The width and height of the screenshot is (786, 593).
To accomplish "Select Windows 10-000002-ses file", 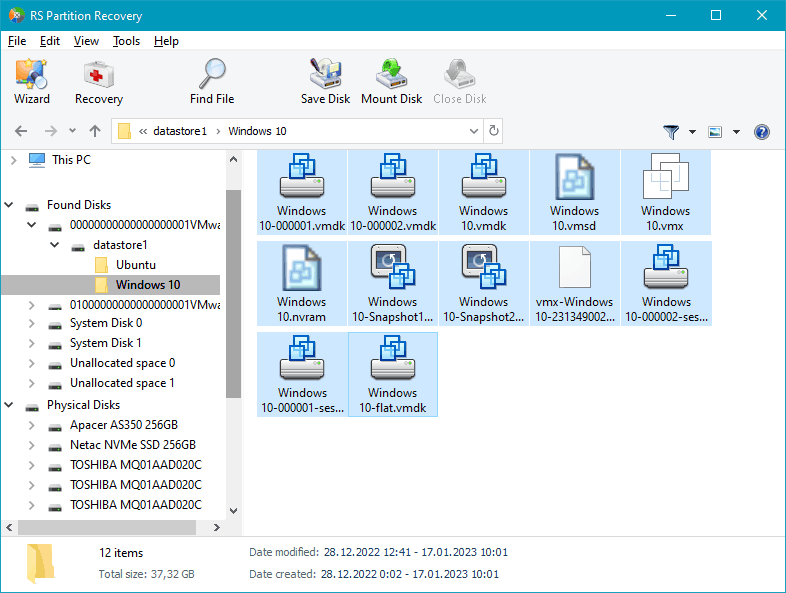I will pyautogui.click(x=666, y=284).
